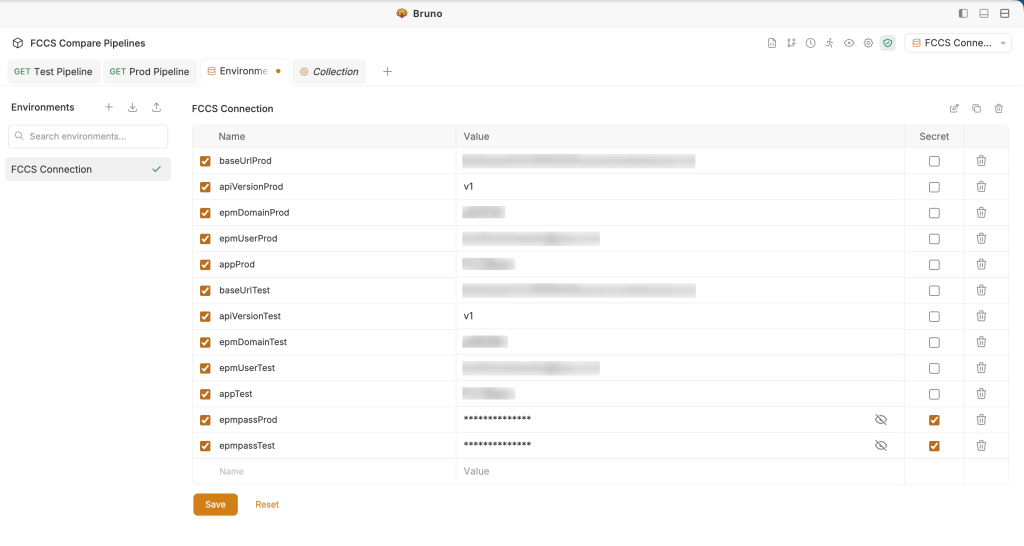
Task: Delete the epmDomainProd variable row
Action: click(x=981, y=212)
